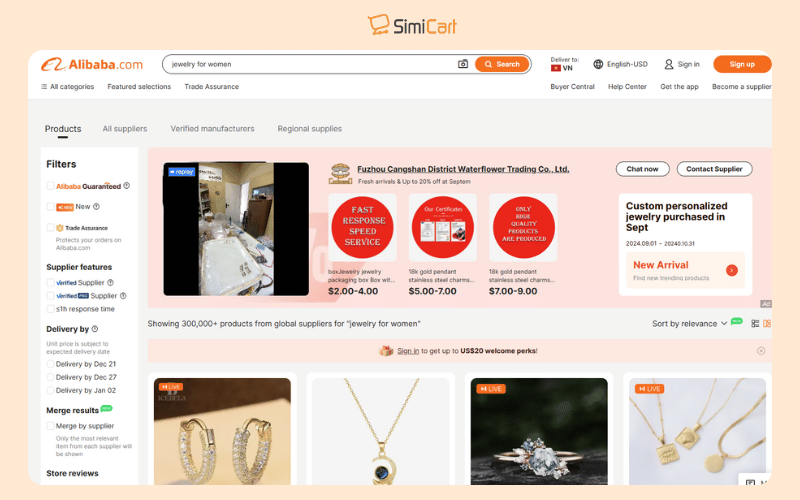
Task: Click into the jewelry for women search field
Action: [311, 64]
